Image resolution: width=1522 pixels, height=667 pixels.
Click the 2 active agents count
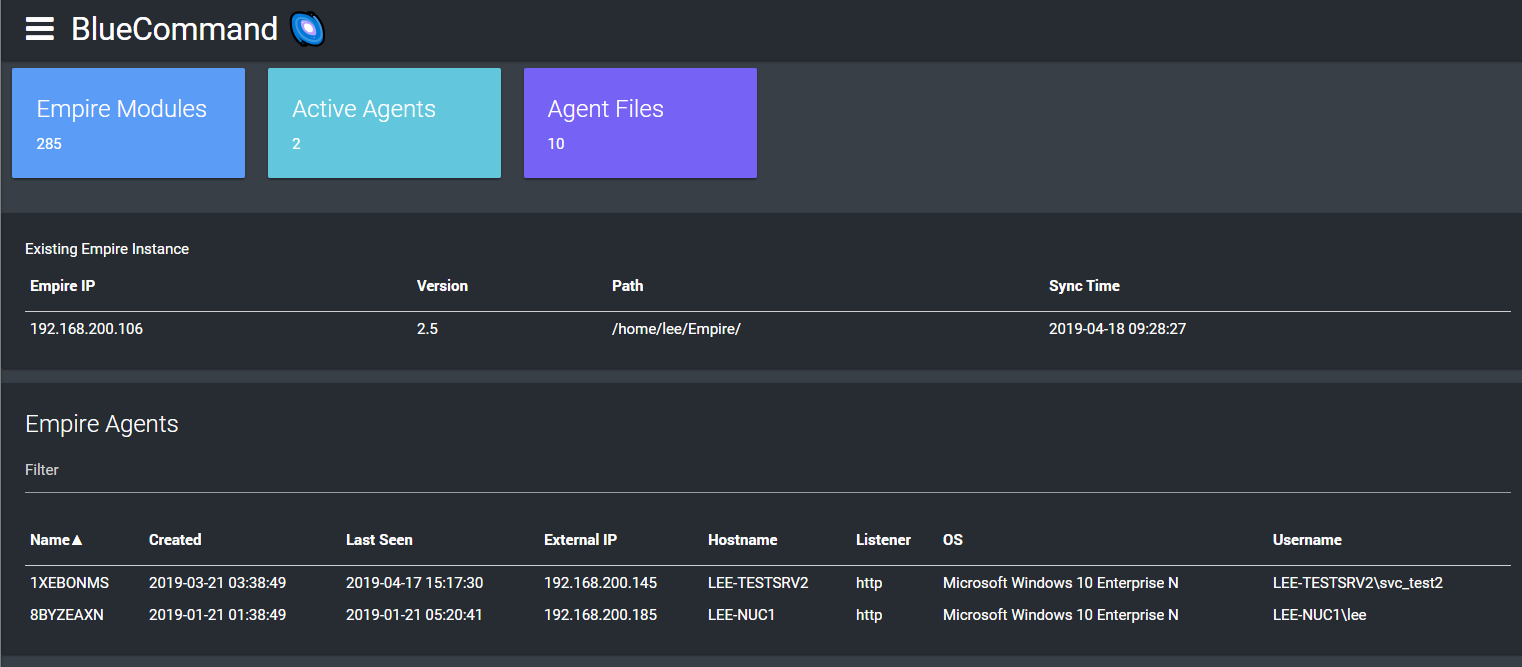click(297, 144)
